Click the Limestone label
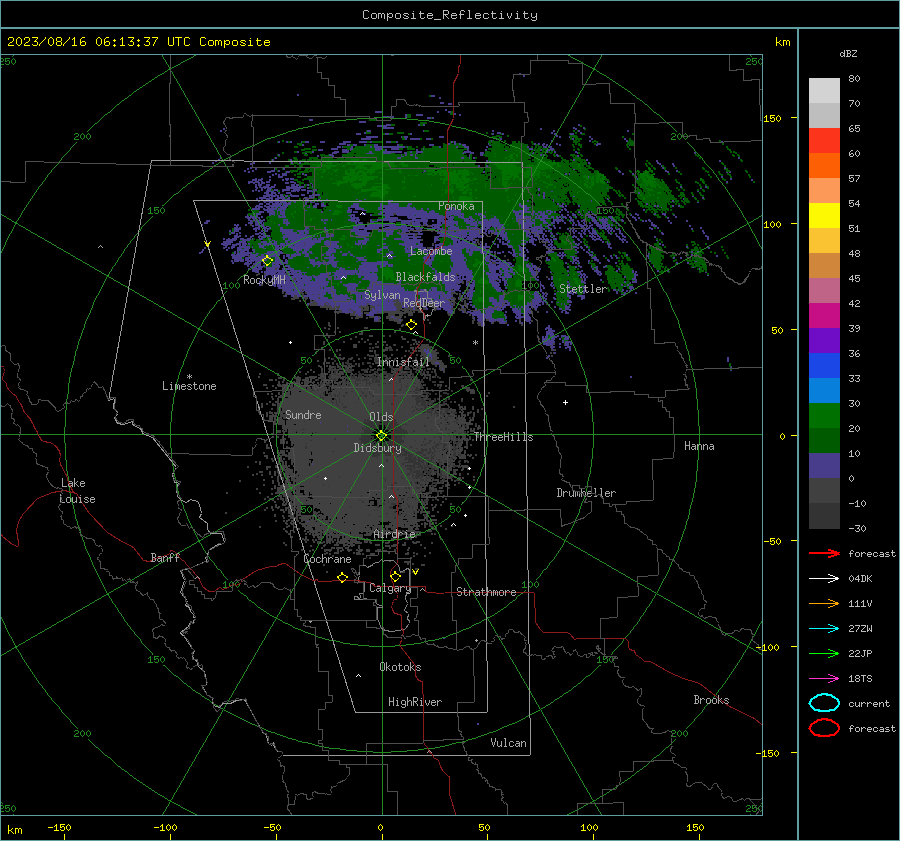This screenshot has width=900, height=841. coord(189,386)
